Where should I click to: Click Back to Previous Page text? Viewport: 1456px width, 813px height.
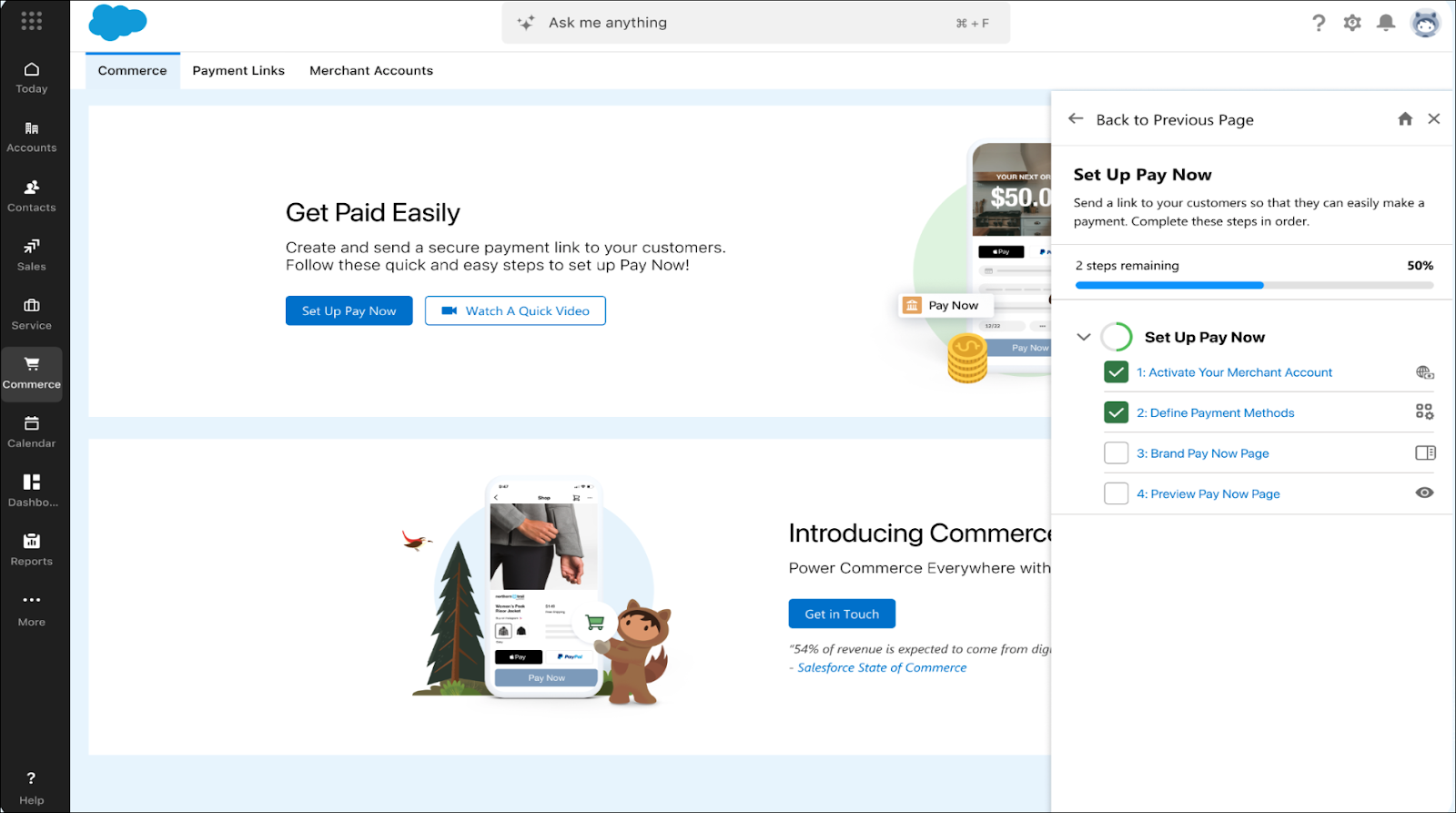tap(1175, 119)
